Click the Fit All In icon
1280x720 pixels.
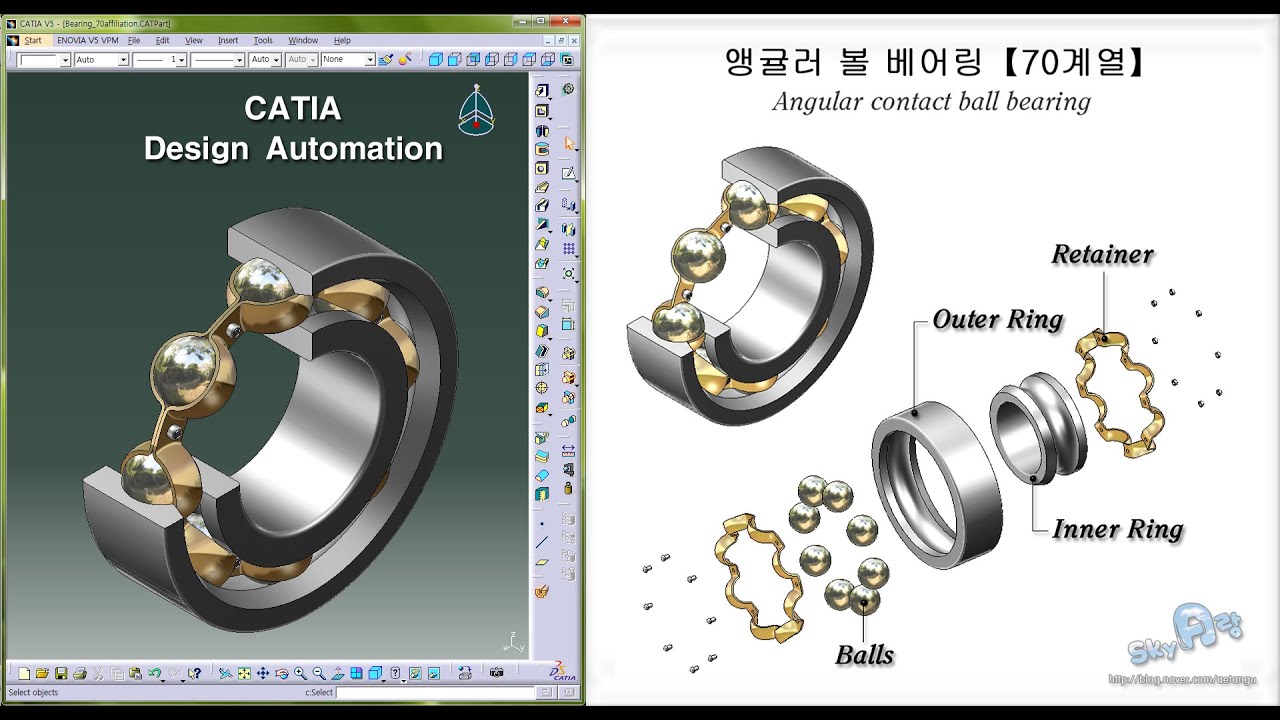(x=244, y=673)
